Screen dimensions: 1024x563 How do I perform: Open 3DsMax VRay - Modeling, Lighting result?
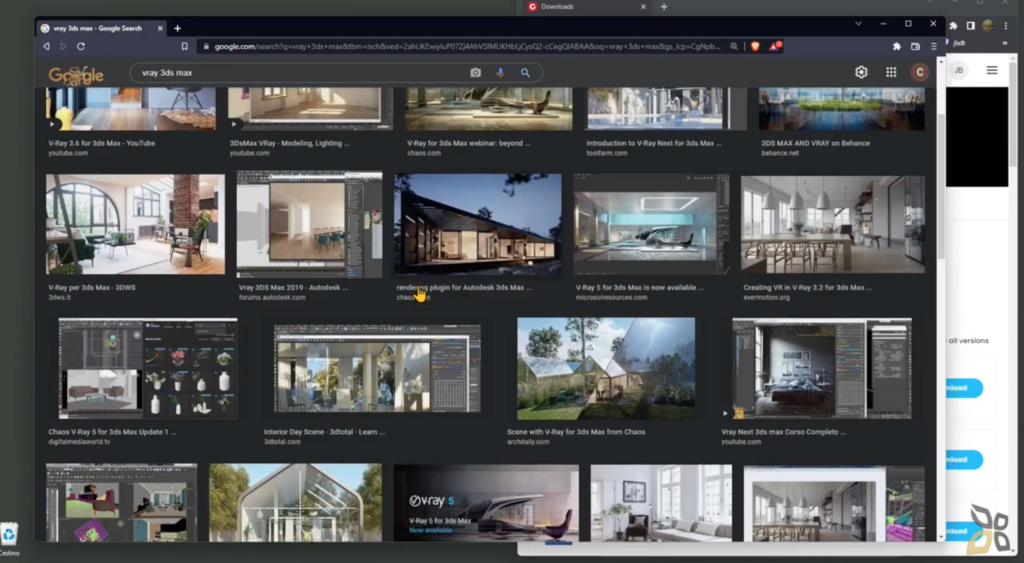click(289, 143)
